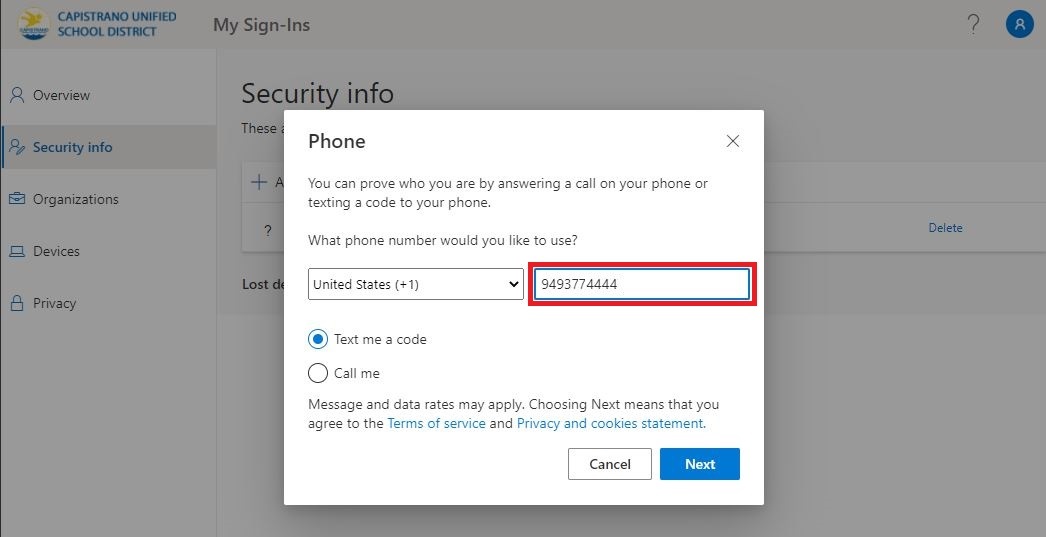Screen dimensions: 1046x537
Task: Click the phone number input field
Action: [642, 284]
